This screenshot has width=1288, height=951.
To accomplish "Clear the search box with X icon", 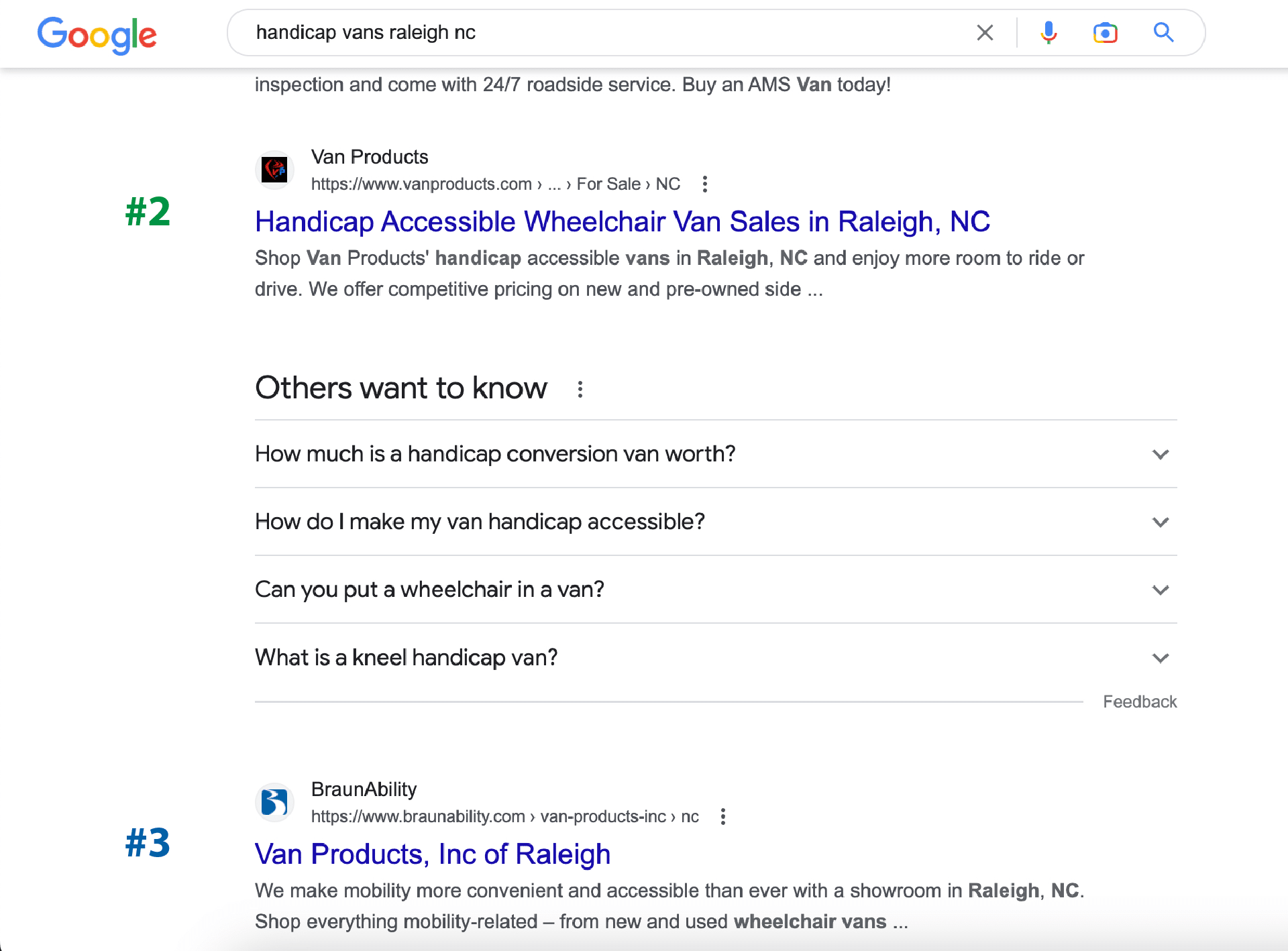I will pos(985,33).
